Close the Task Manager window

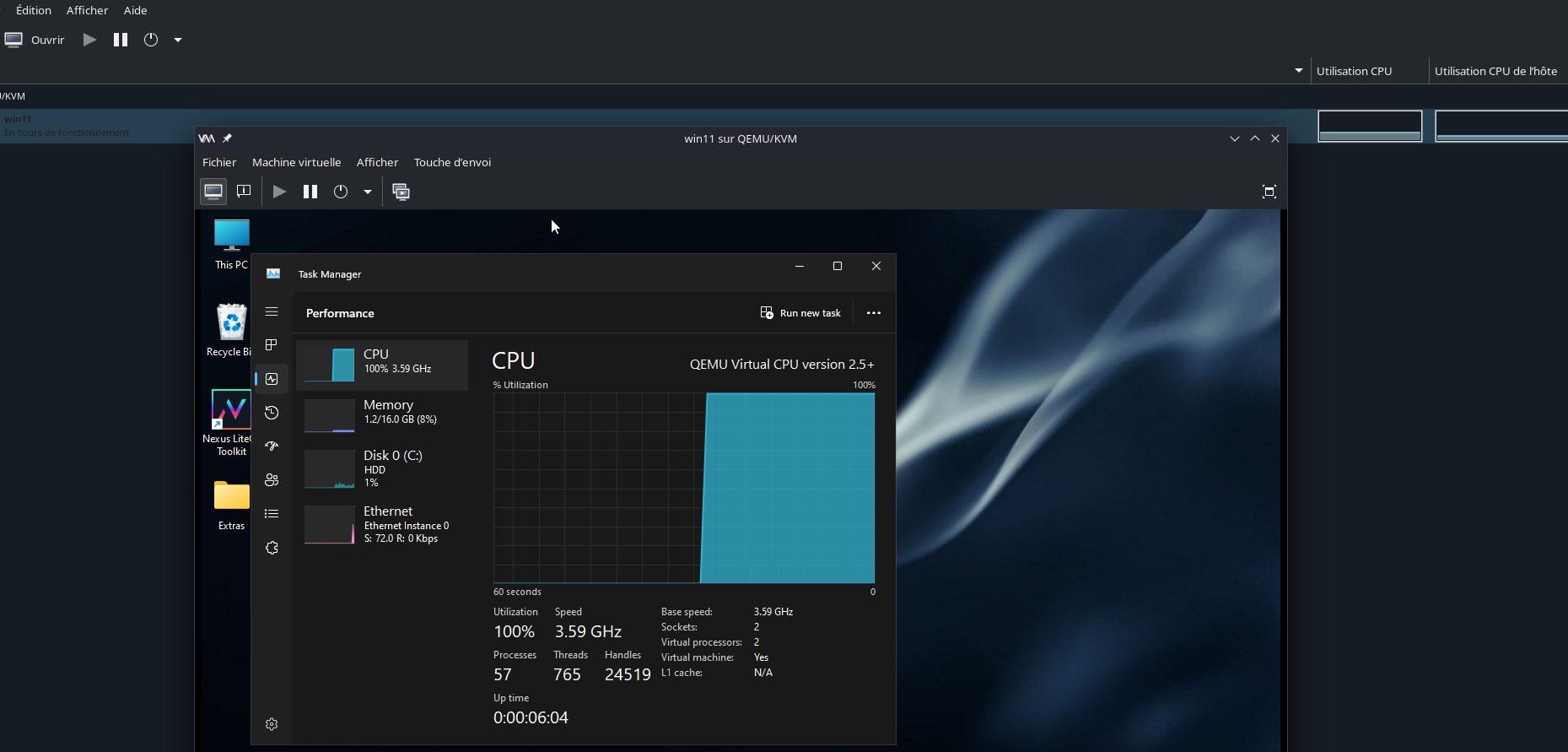coord(876,266)
